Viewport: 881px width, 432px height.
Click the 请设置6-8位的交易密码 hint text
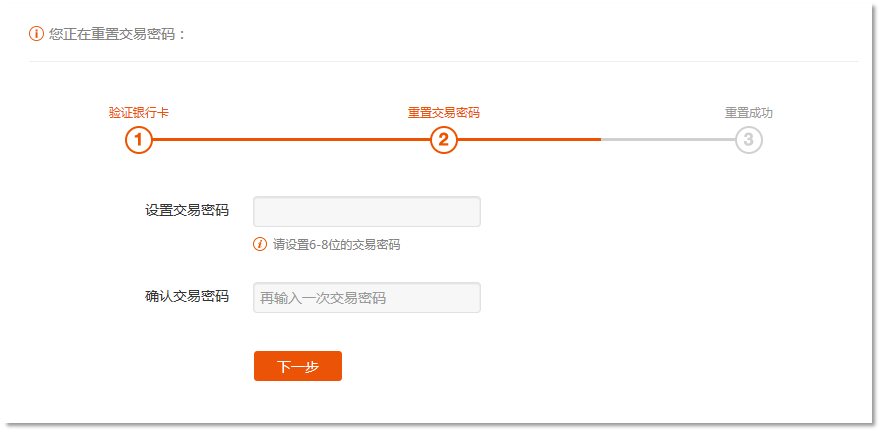tap(336, 245)
